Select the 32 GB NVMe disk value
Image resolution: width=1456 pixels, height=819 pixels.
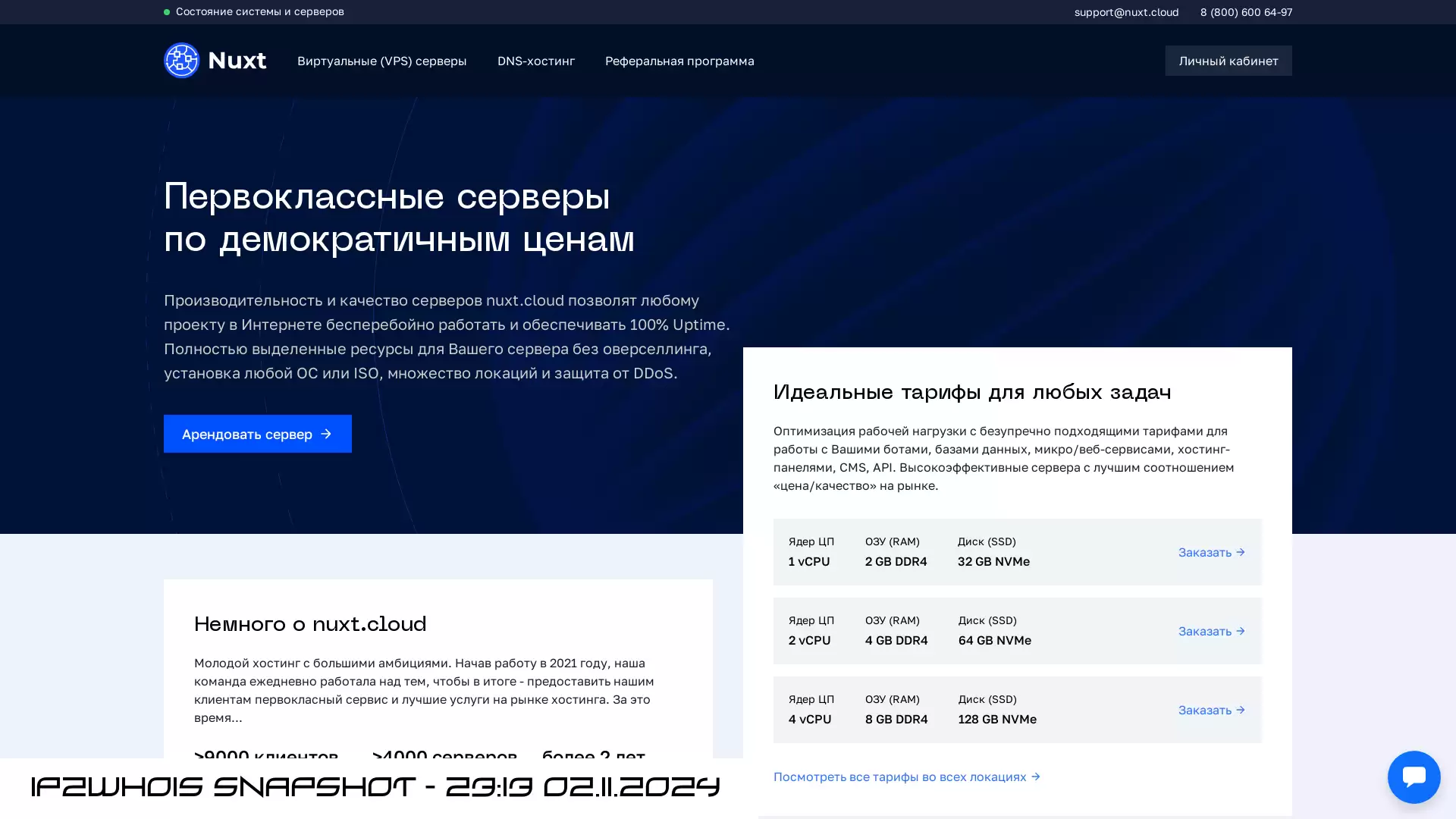993,561
